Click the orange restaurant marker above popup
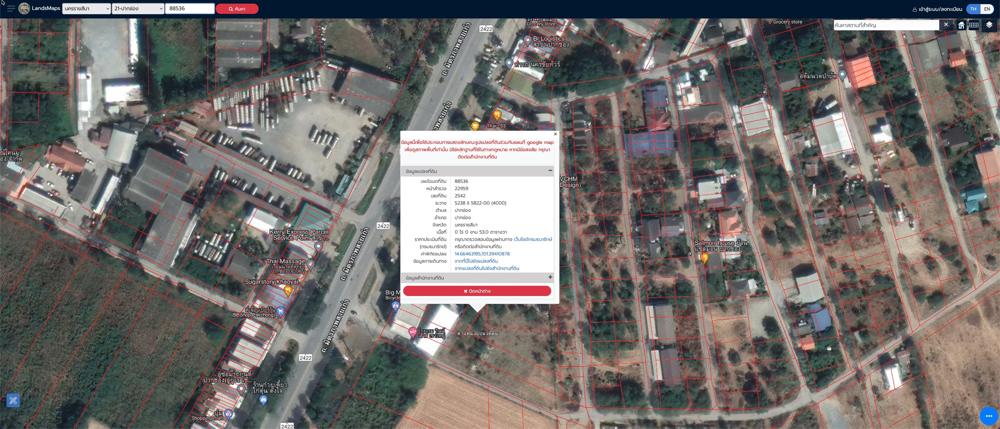 click(497, 115)
